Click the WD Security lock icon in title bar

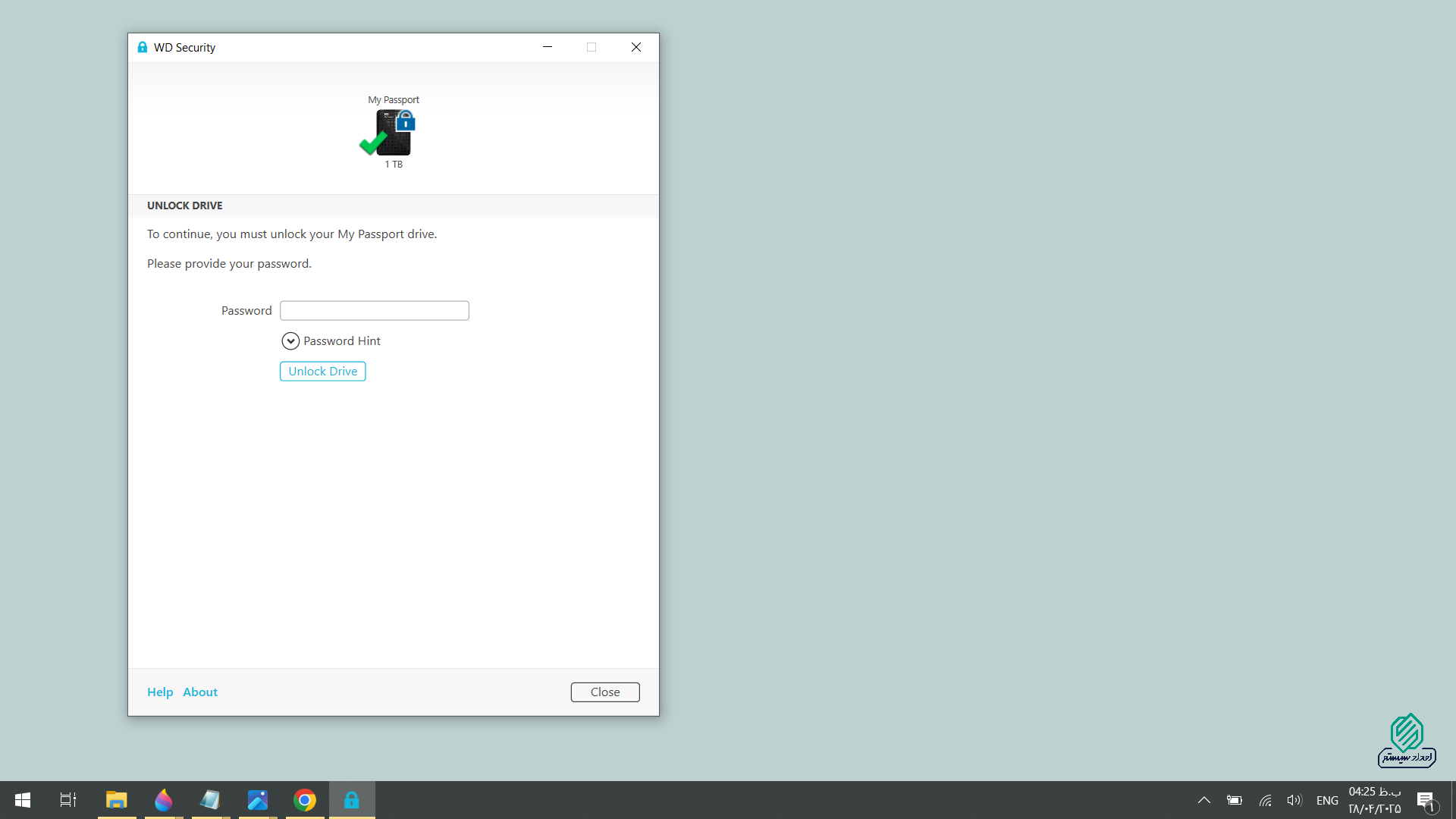pyautogui.click(x=143, y=47)
